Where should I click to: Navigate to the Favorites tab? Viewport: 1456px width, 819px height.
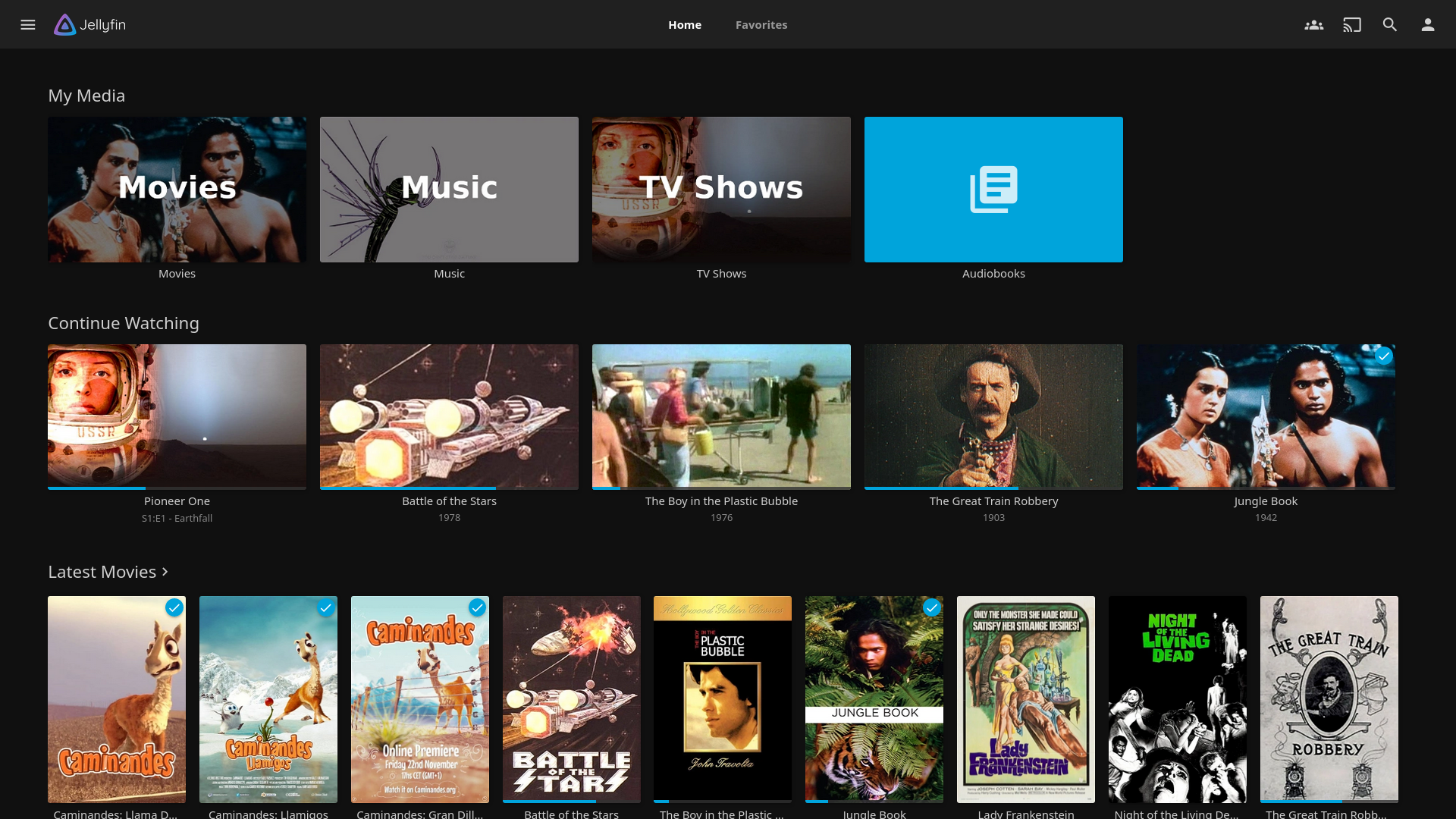pyautogui.click(x=761, y=24)
